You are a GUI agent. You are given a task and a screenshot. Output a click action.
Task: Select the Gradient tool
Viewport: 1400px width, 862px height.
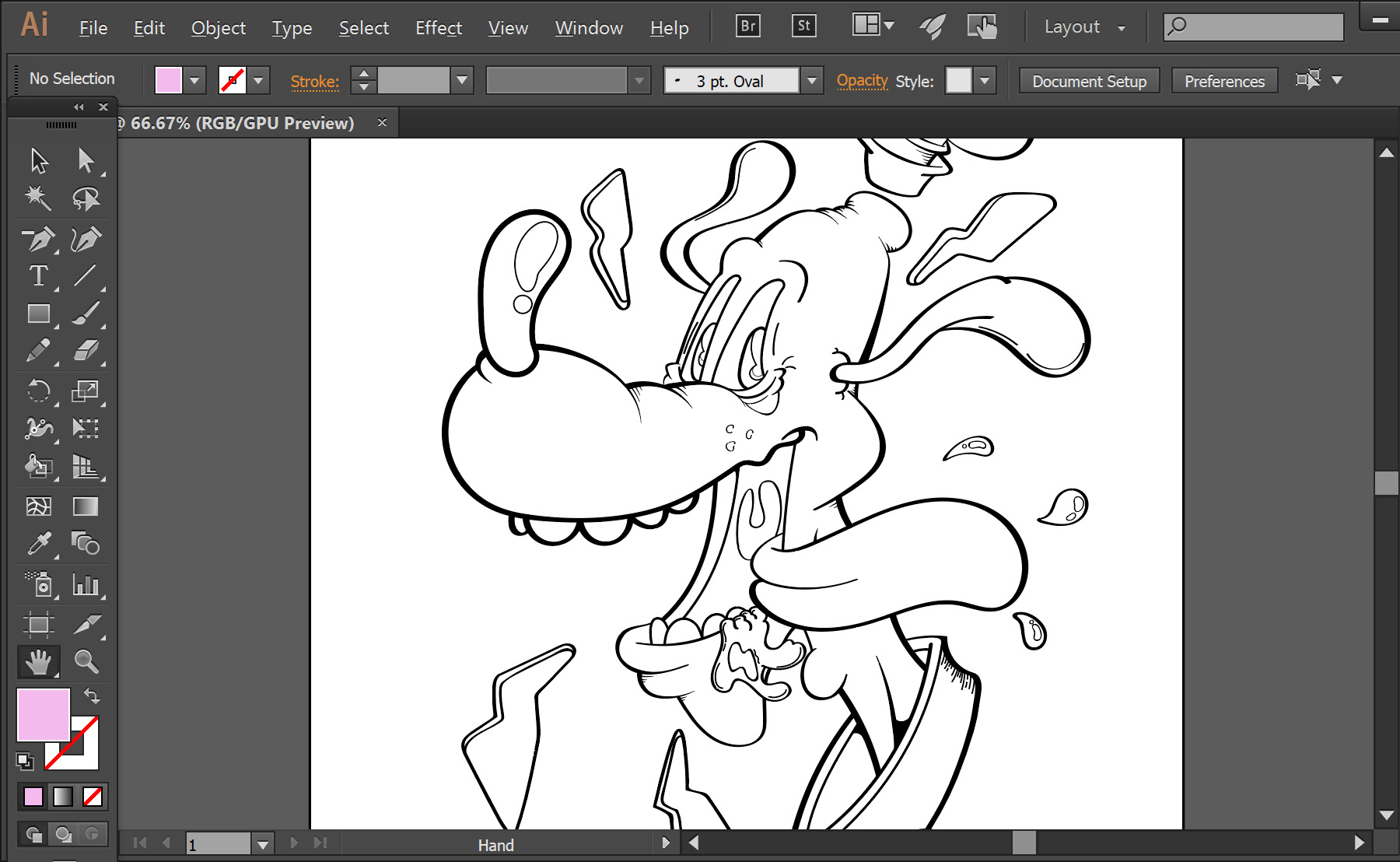click(86, 506)
